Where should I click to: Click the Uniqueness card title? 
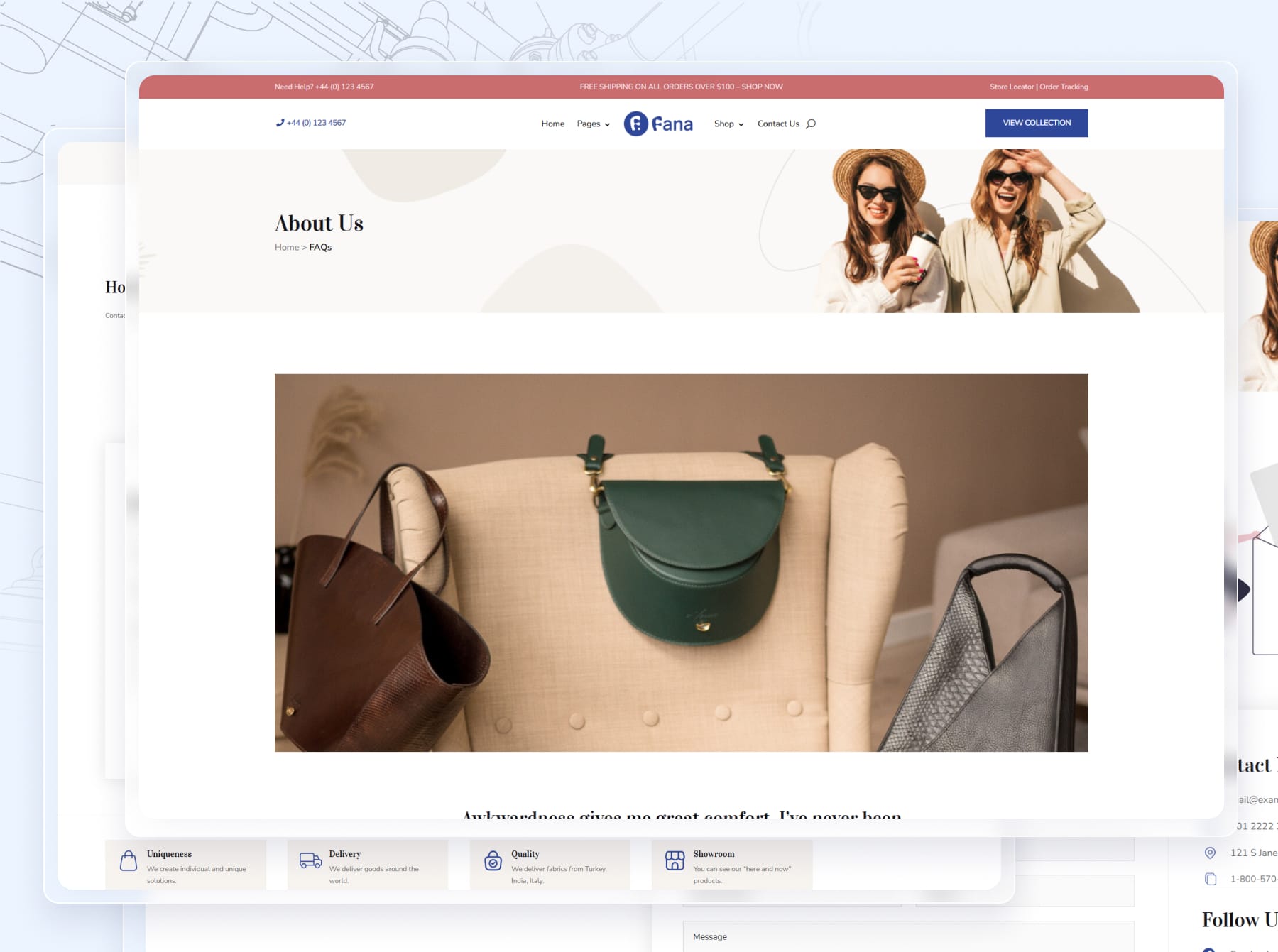click(169, 854)
